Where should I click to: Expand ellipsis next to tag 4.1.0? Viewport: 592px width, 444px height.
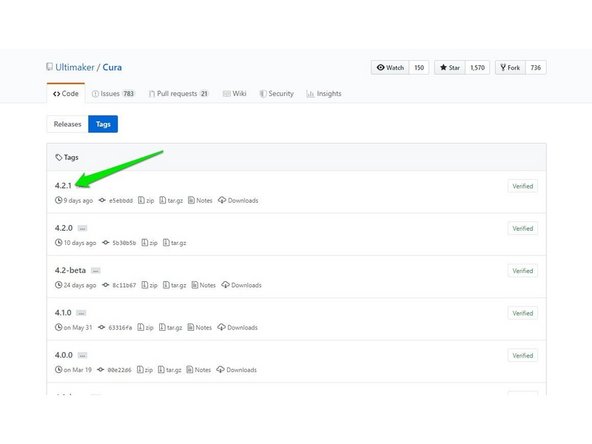pos(81,313)
